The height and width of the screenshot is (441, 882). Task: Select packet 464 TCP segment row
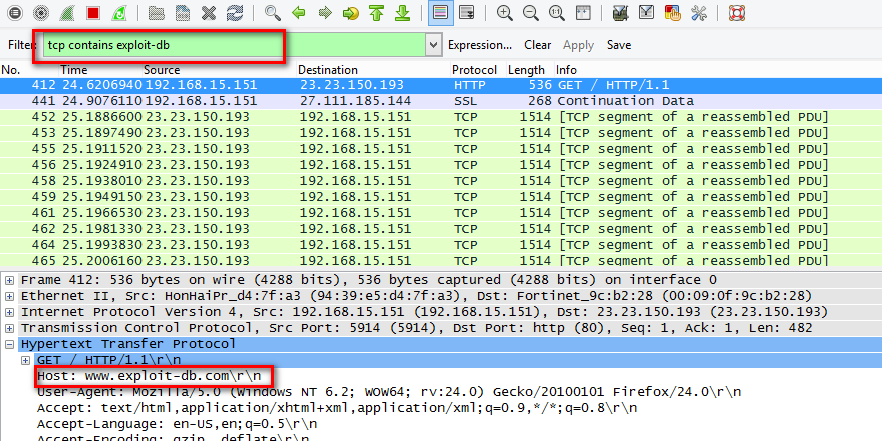click(441, 245)
